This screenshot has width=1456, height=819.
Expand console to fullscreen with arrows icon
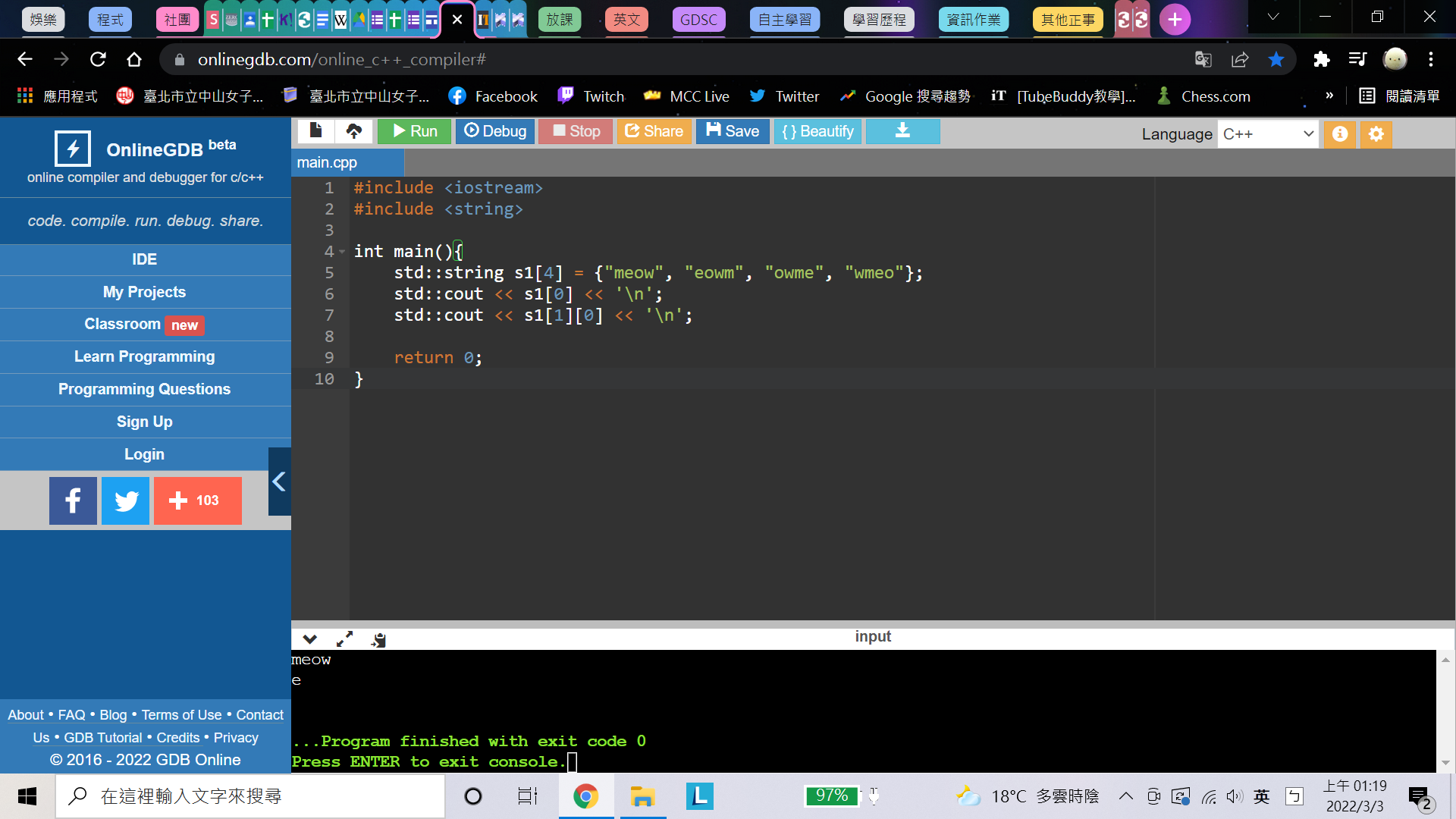point(344,639)
